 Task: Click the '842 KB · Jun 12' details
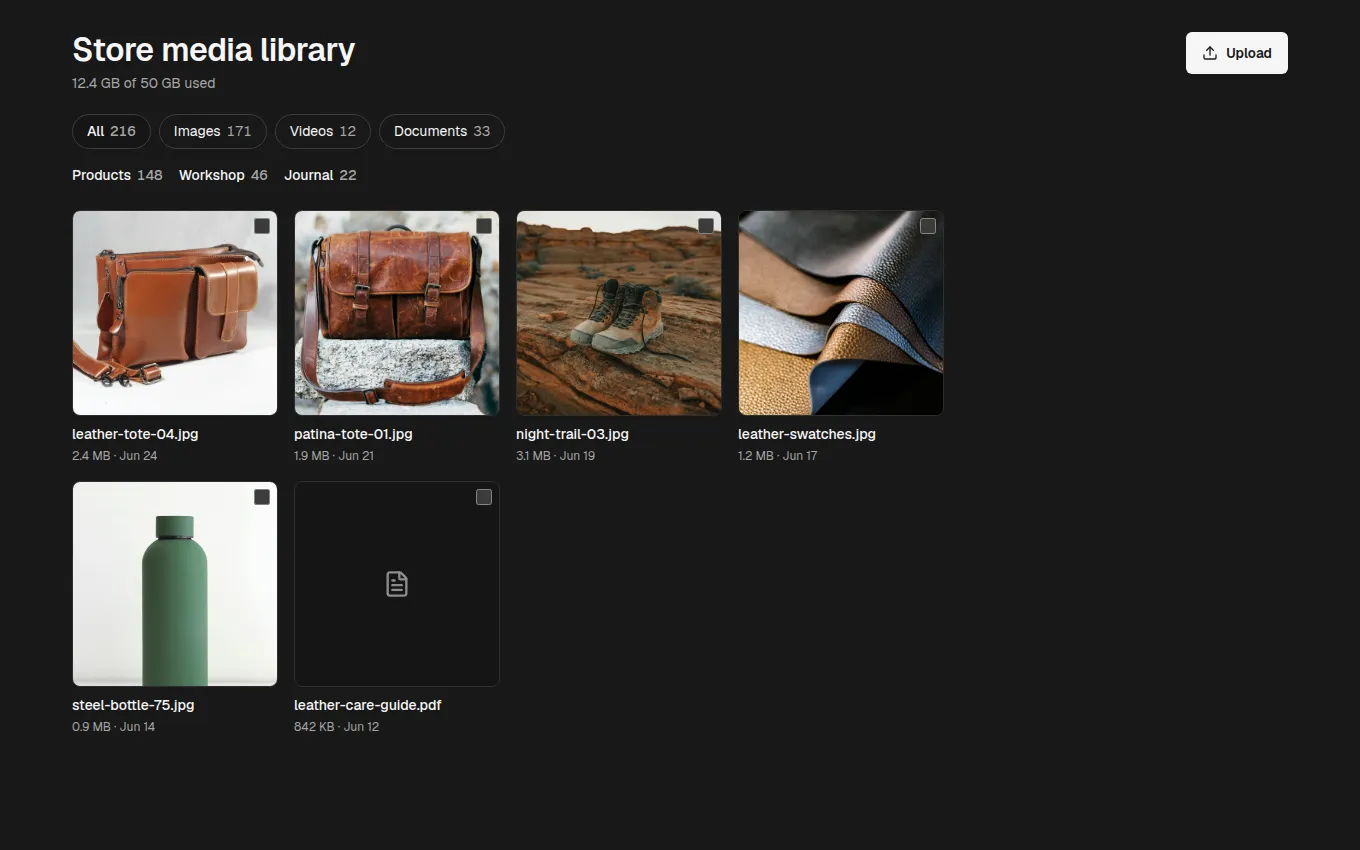point(337,727)
